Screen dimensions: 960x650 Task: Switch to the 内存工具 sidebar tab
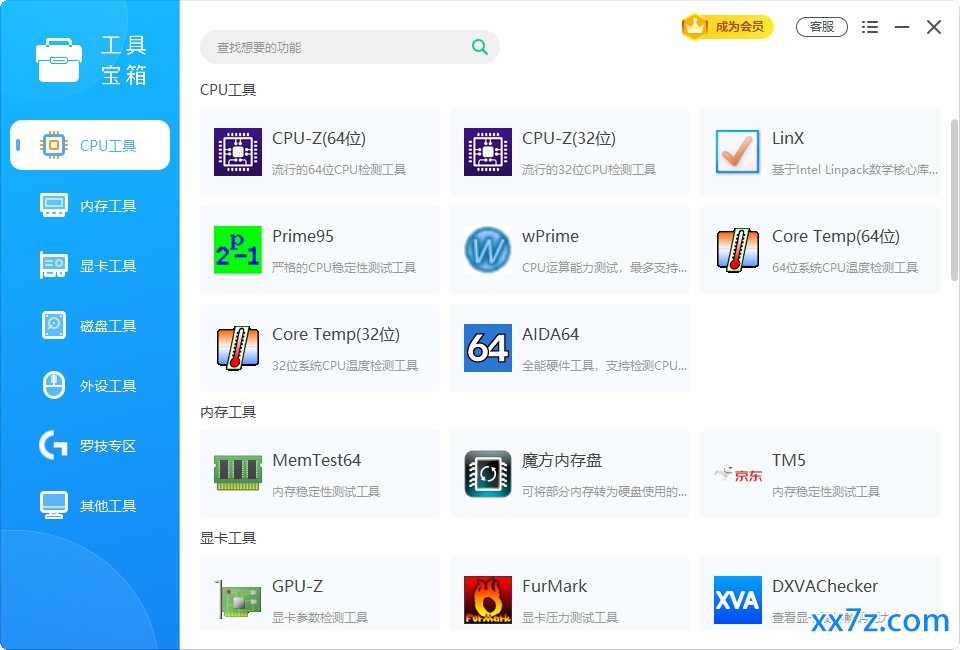pyautogui.click(x=90, y=205)
